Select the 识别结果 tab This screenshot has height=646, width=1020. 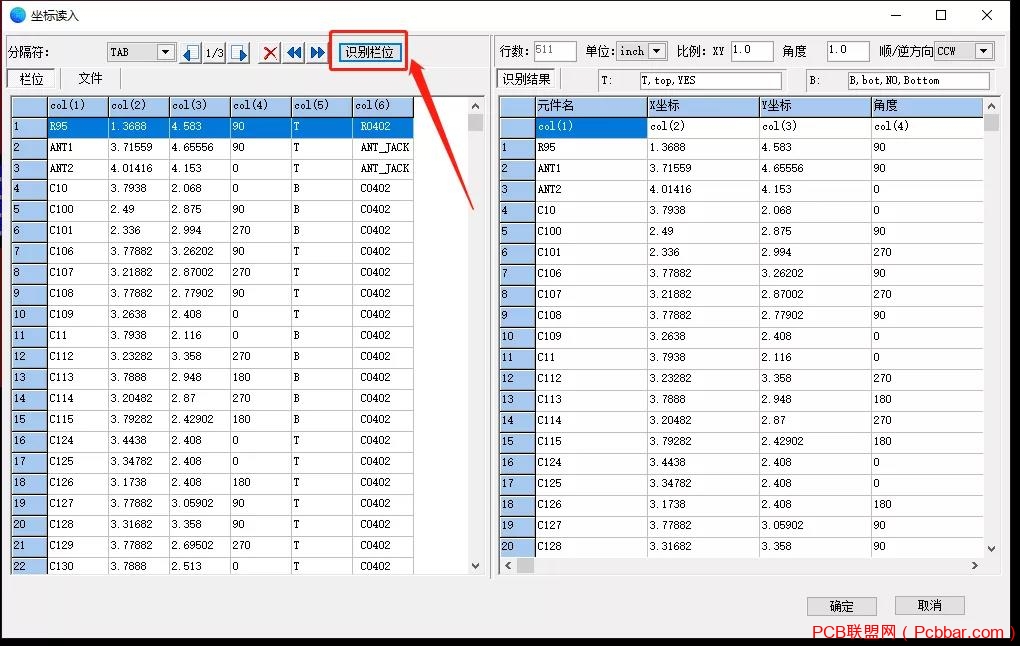click(x=526, y=79)
